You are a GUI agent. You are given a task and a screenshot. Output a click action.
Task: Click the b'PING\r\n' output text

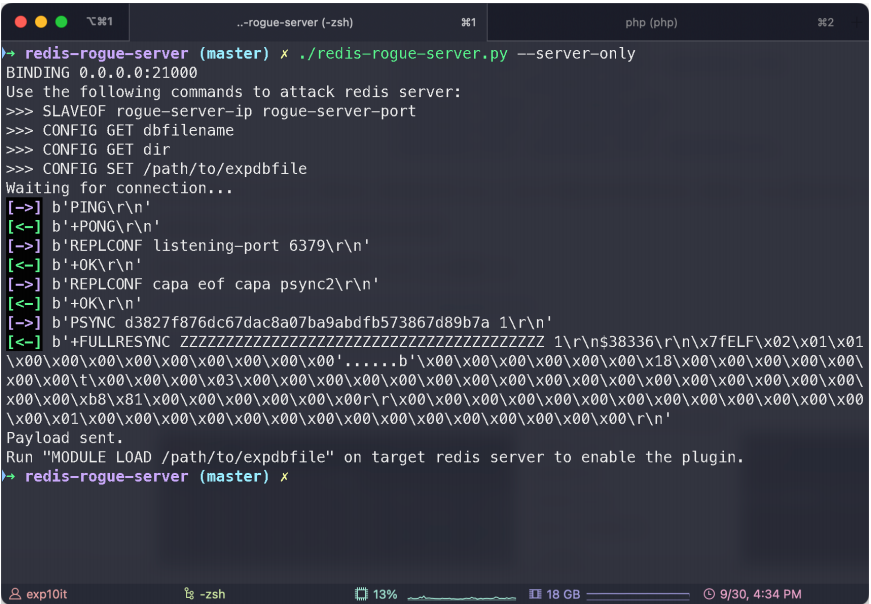[x=102, y=208]
